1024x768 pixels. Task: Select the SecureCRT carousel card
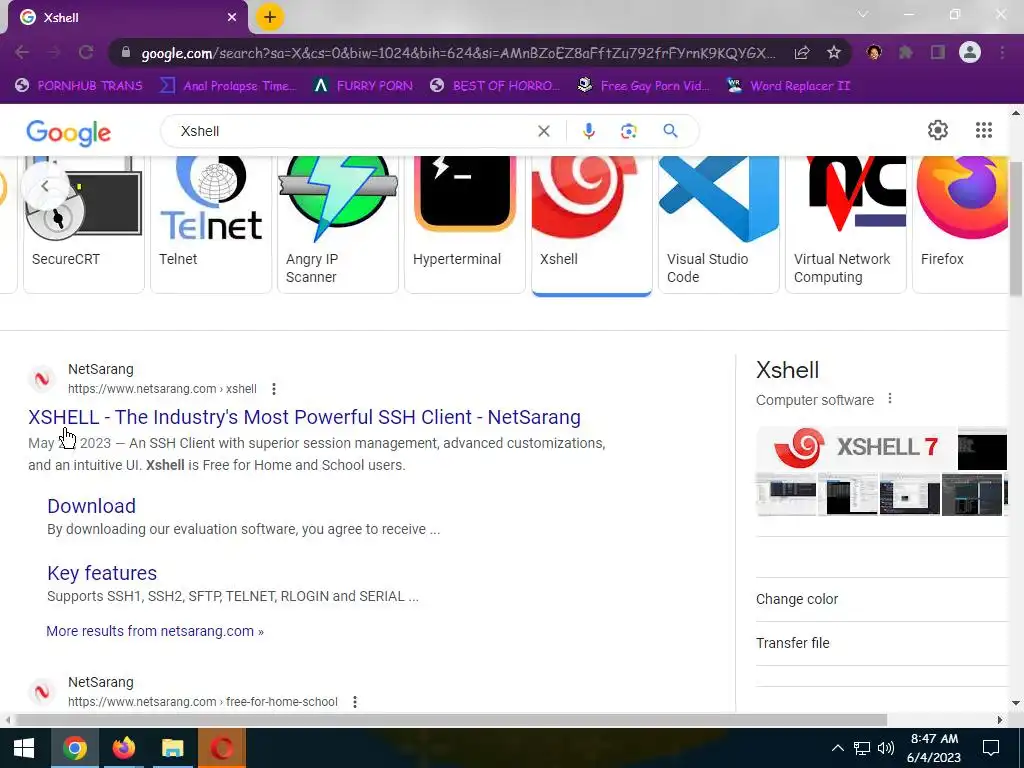84,224
